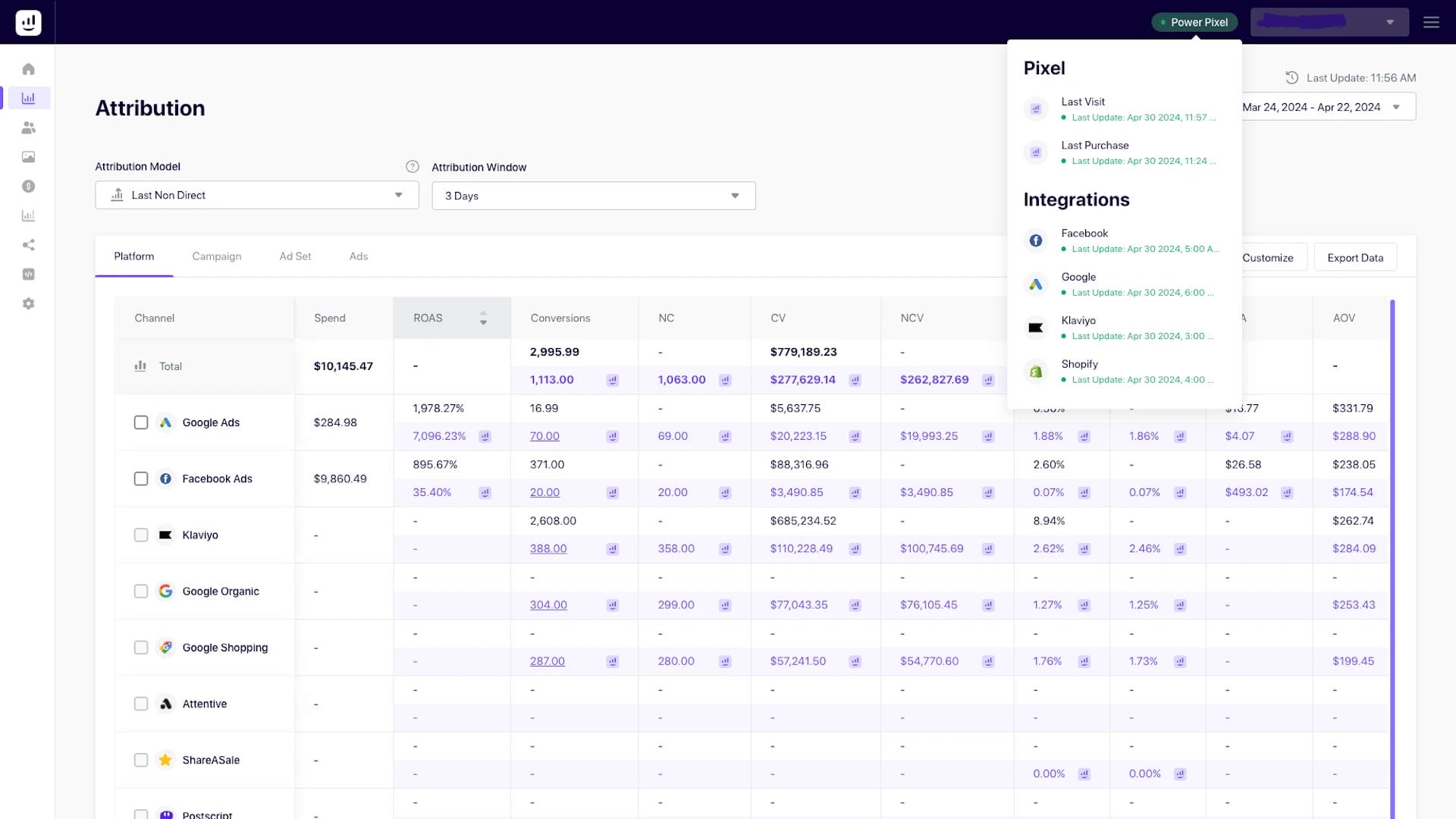
Task: Click the share nodes sidebar icon
Action: coord(28,245)
